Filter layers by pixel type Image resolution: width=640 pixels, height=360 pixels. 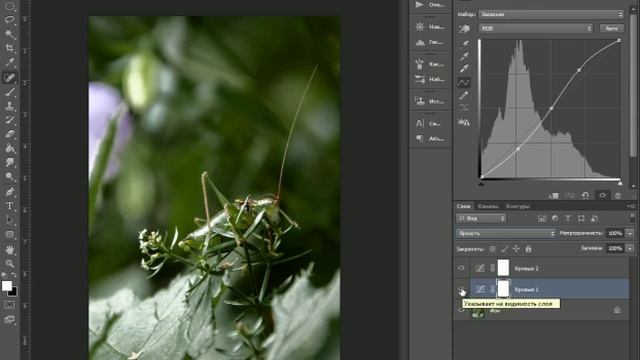click(x=542, y=219)
